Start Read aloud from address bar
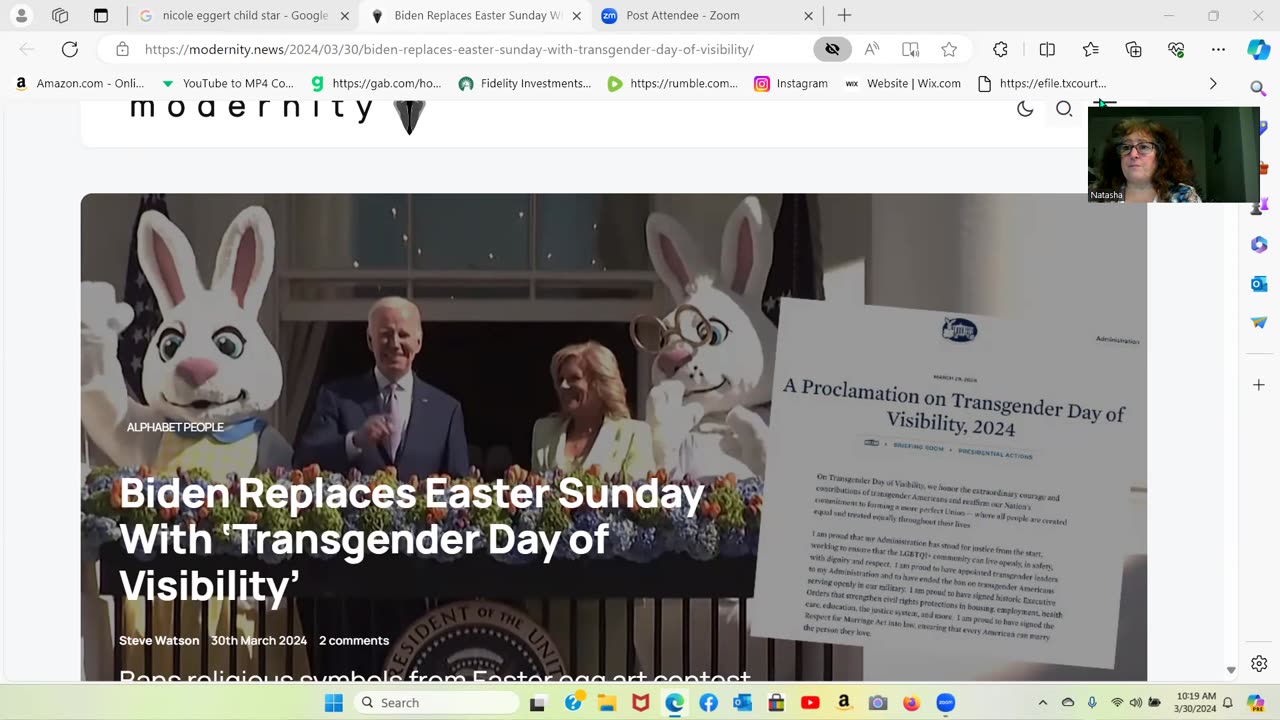This screenshot has height=720, width=1280. click(872, 49)
